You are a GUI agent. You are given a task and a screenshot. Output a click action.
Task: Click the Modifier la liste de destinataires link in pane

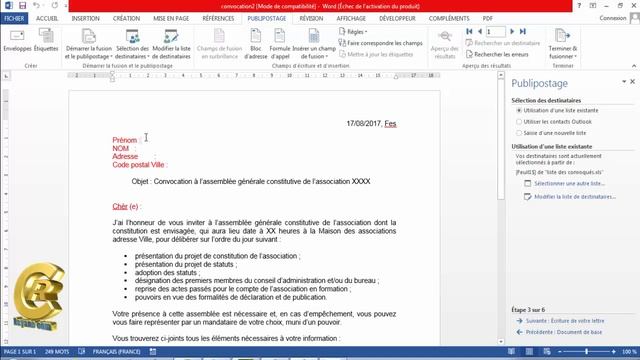pyautogui.click(x=575, y=197)
